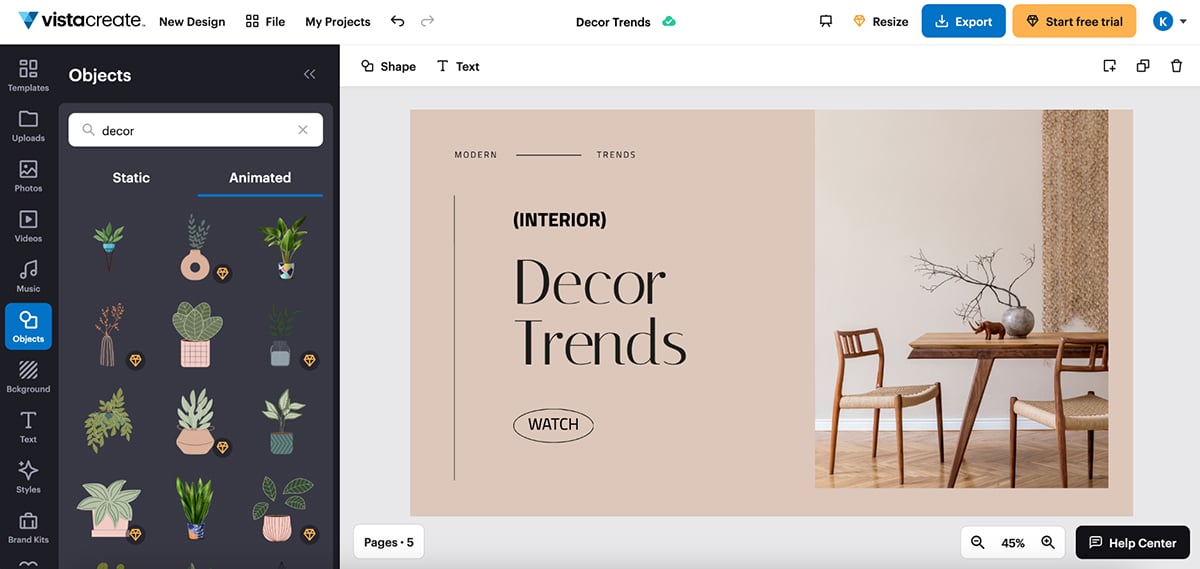The height and width of the screenshot is (569, 1200).
Task: Click the add page icon
Action: pos(1109,66)
